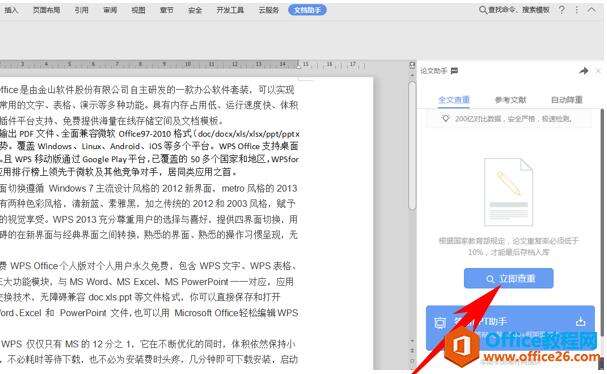607x374 pixels.
Task: Switch to the 参考文献 tab
Action: [x=511, y=100]
